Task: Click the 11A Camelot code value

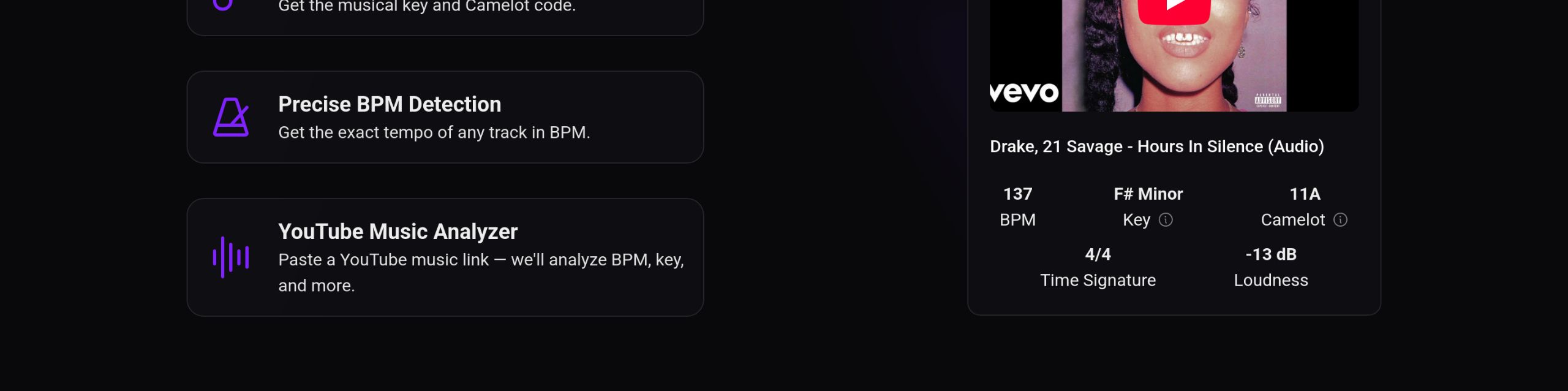Action: point(1305,194)
